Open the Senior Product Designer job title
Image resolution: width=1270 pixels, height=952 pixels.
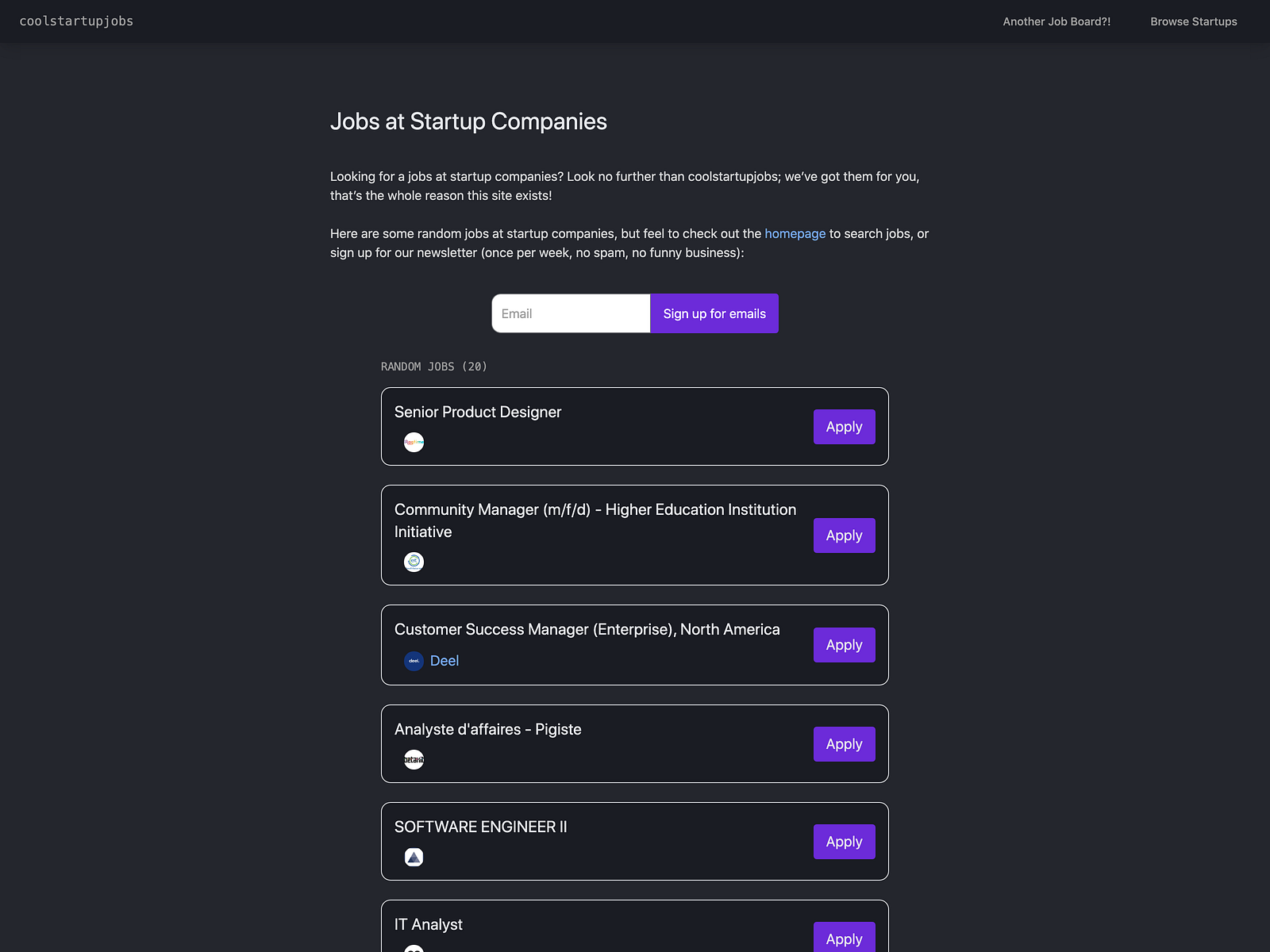tap(478, 413)
